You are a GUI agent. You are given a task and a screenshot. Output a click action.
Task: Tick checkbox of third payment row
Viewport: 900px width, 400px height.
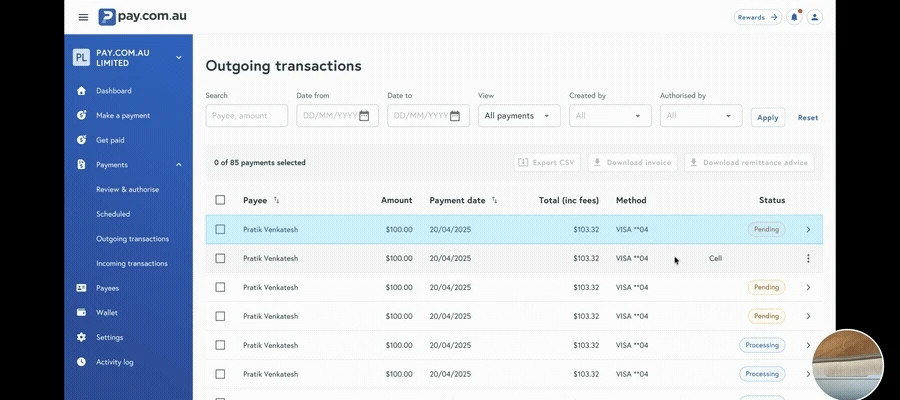(220, 287)
